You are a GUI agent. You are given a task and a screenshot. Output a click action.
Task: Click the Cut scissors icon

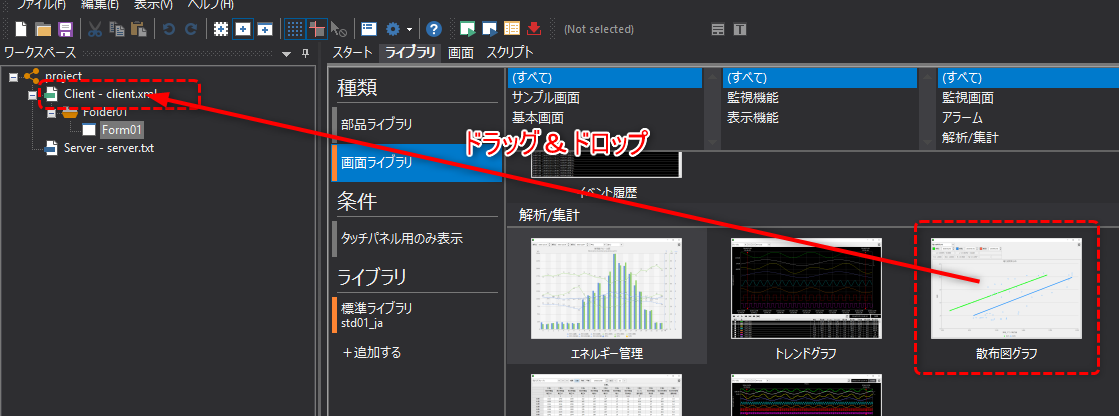95,29
